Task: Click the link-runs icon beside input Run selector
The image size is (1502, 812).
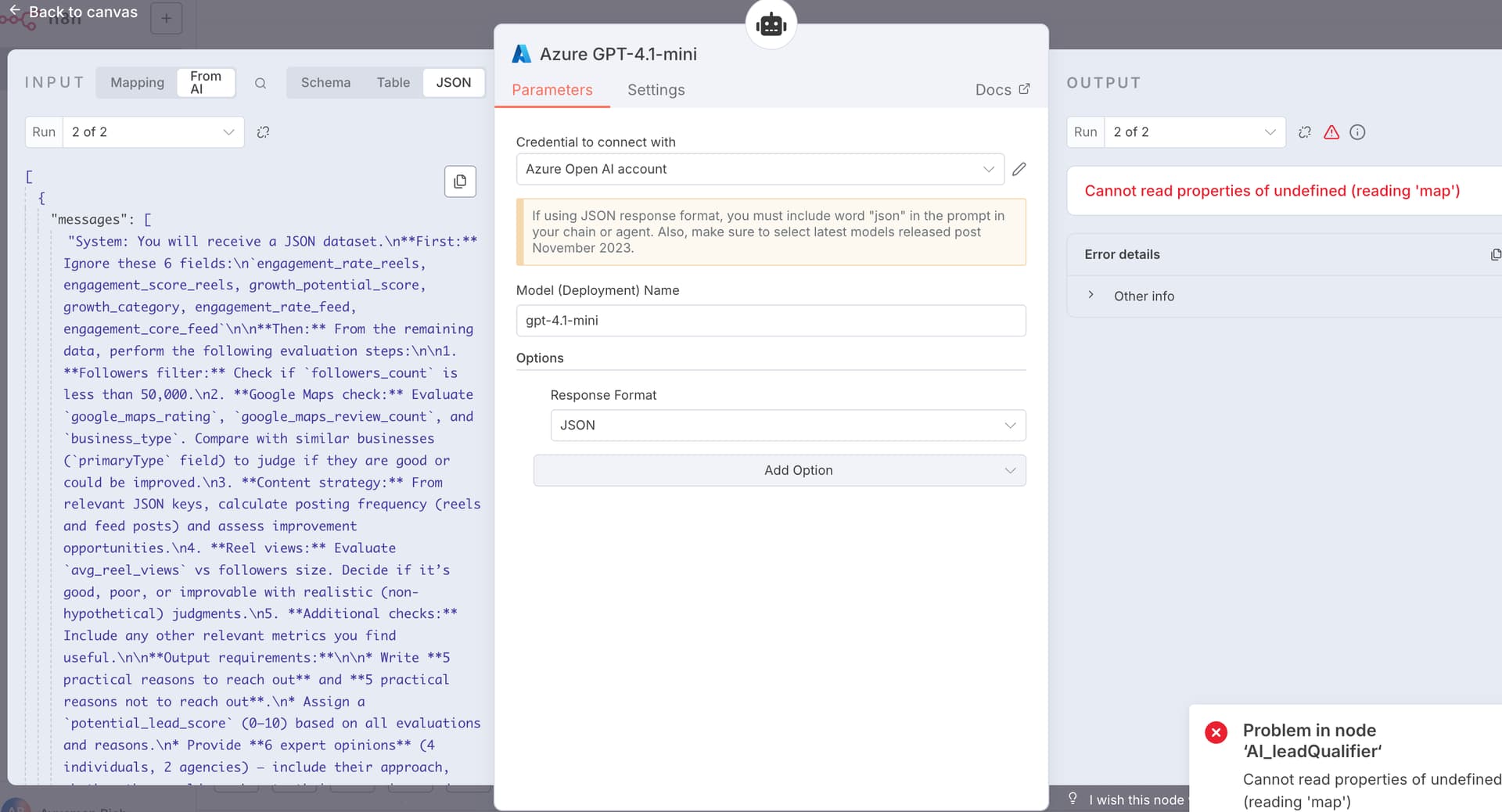Action: click(x=263, y=132)
